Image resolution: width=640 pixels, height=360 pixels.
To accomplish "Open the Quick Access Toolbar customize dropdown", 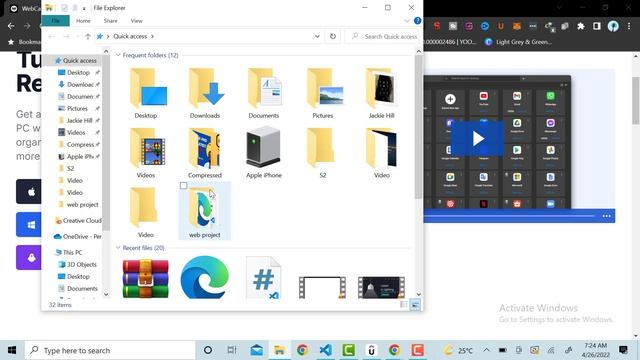I will tap(84, 8).
